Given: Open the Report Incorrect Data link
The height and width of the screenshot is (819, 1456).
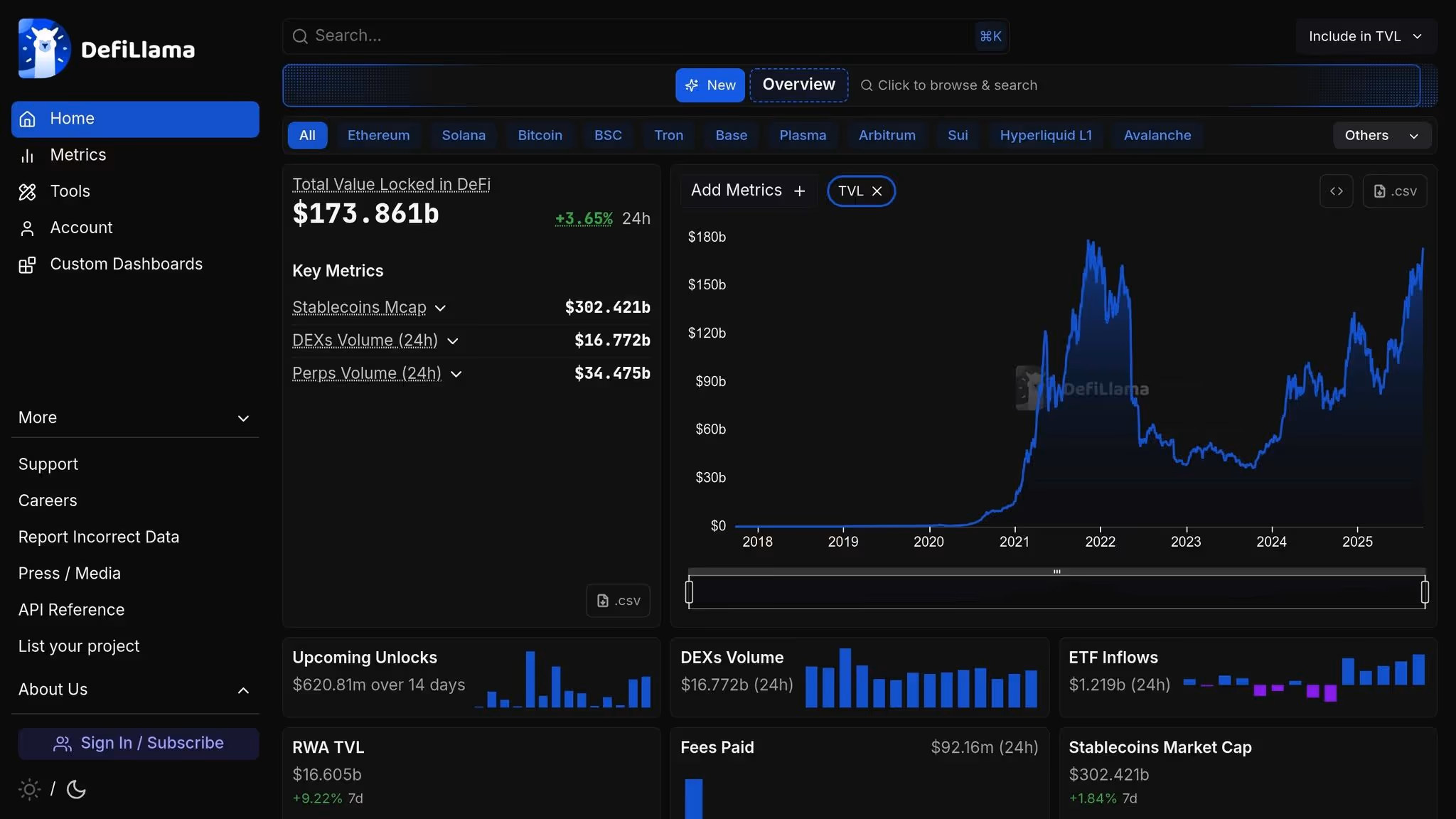Looking at the screenshot, I should click(x=99, y=537).
